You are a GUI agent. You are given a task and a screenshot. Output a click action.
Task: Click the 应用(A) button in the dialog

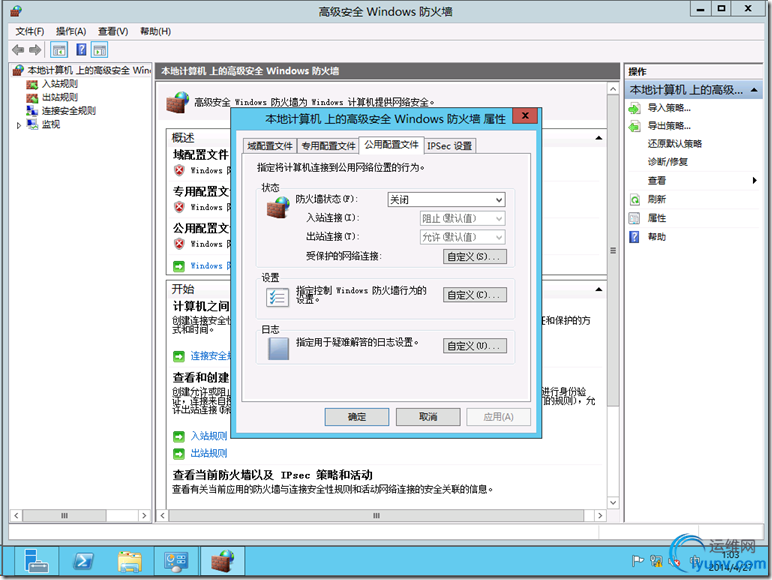pyautogui.click(x=498, y=417)
